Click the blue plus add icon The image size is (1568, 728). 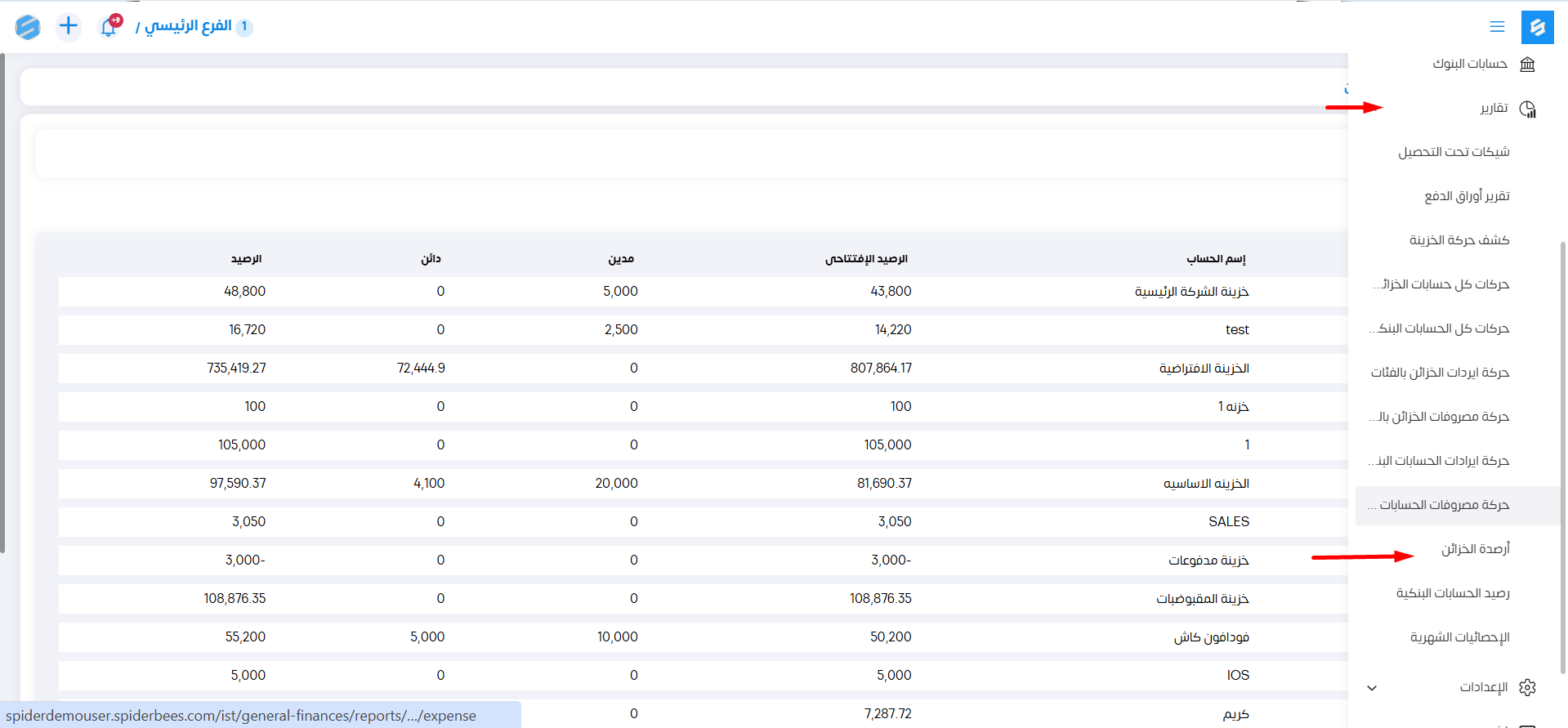(x=69, y=26)
